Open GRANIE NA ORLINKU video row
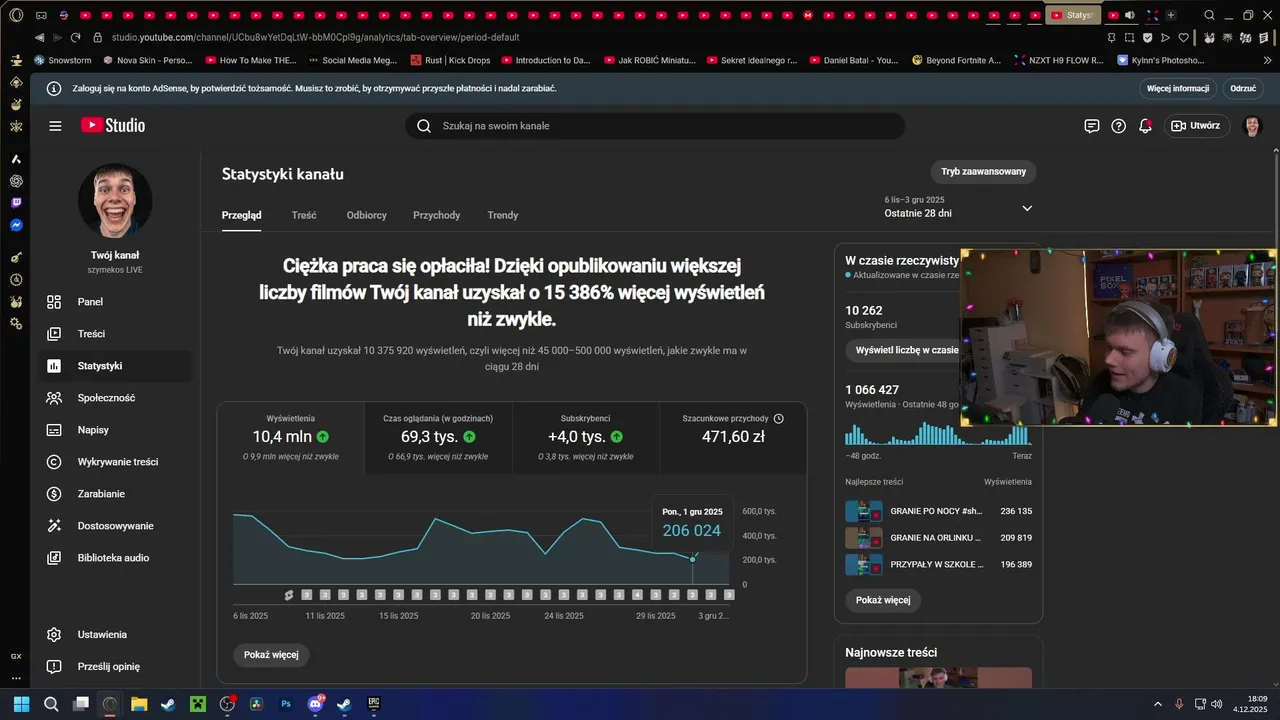 coord(938,538)
